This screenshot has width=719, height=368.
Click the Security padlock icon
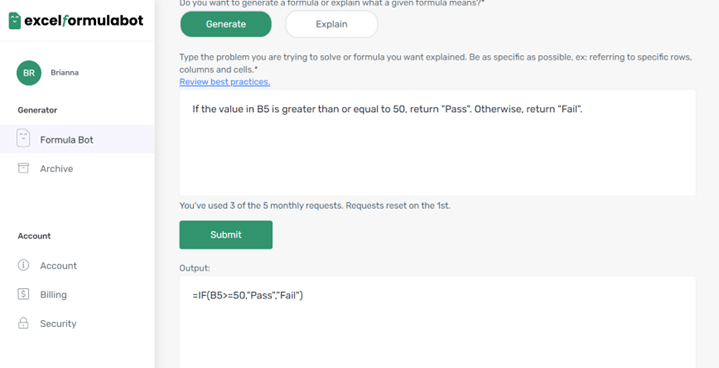(x=23, y=323)
